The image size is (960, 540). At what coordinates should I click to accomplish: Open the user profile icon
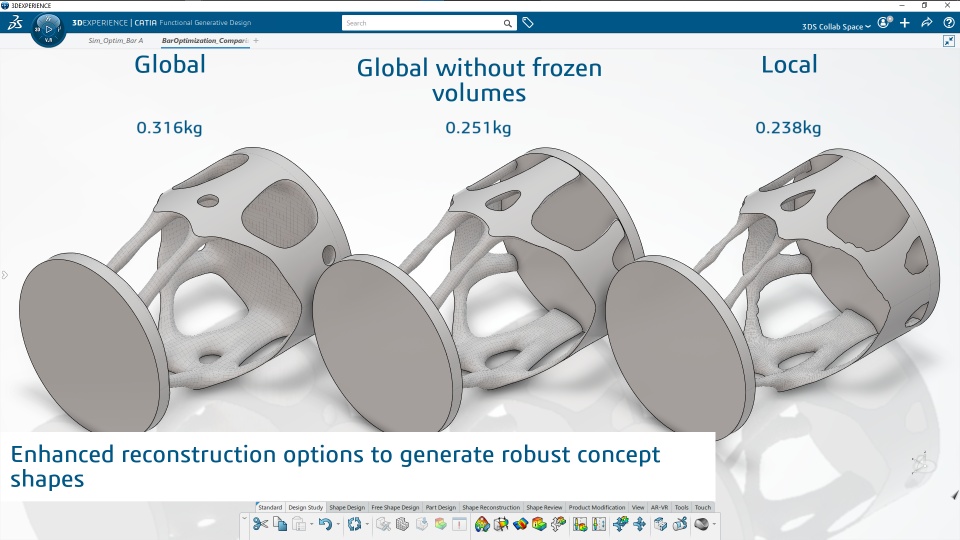click(884, 23)
